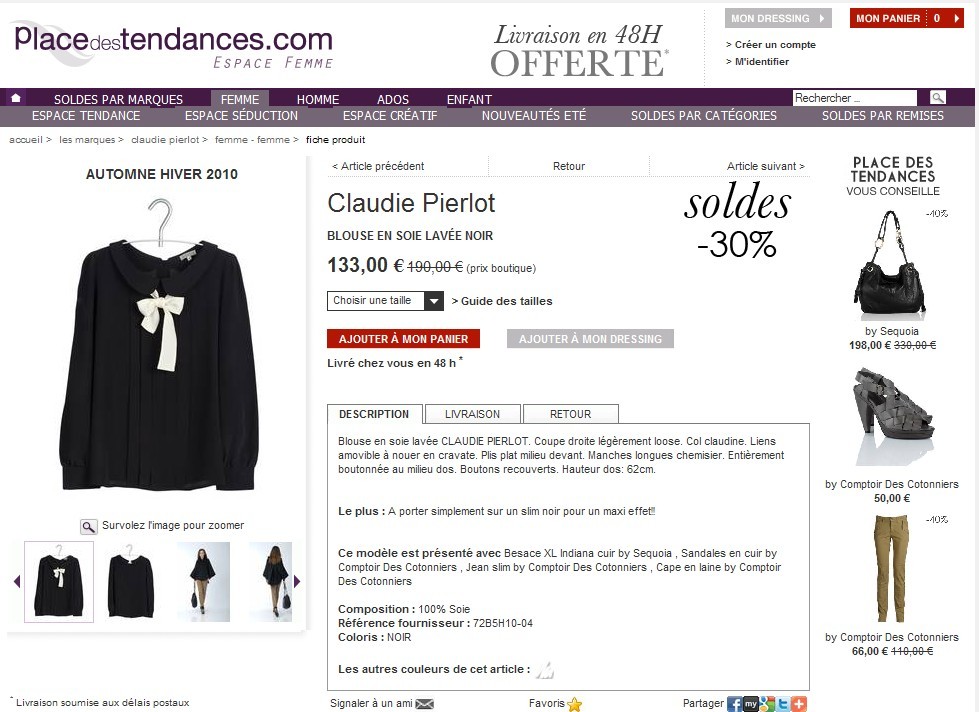
Task: Add to favorites with the star icon
Action: (x=574, y=705)
